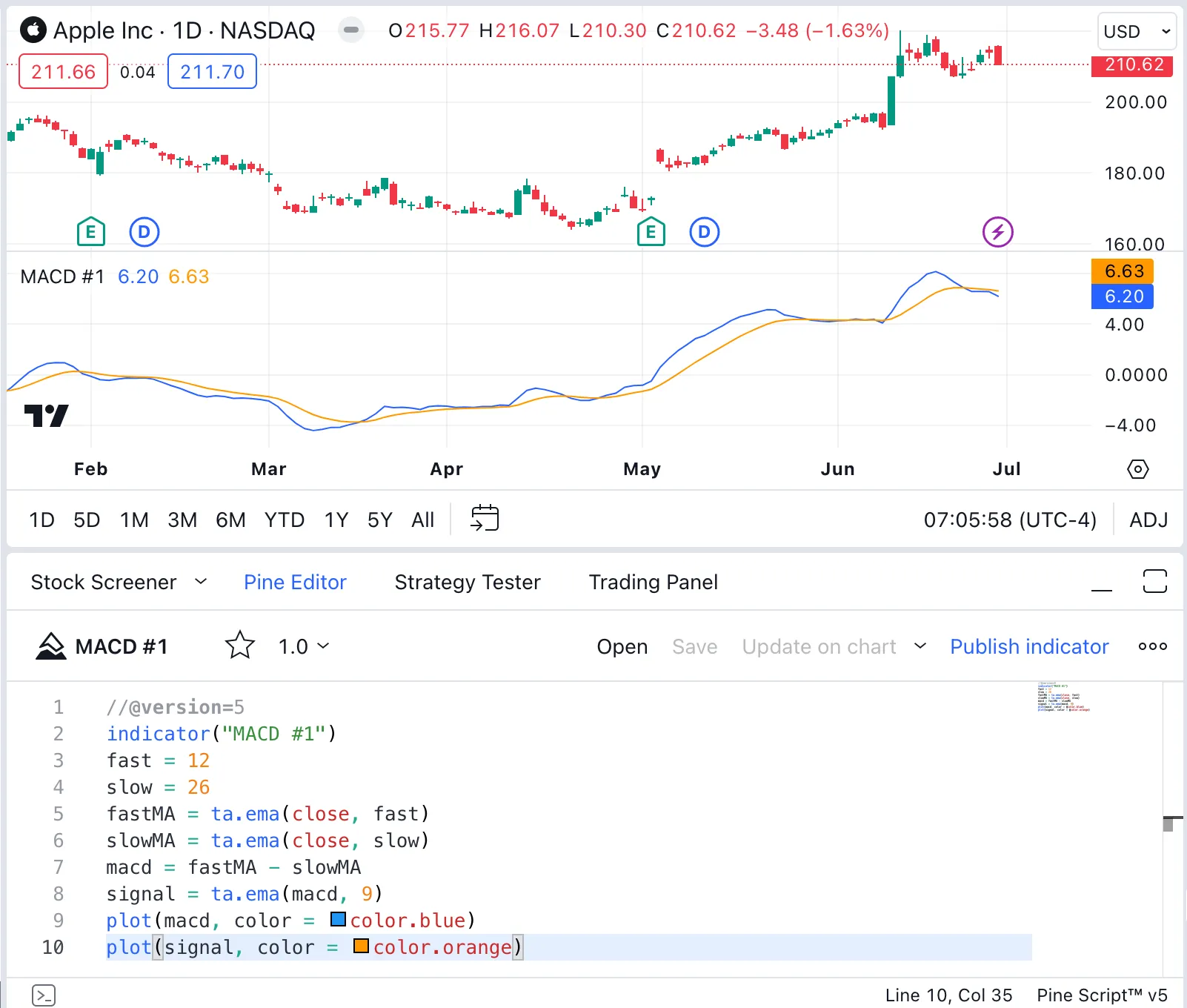Click the May dividend D marker
Viewport: 1187px width, 1008px height.
[x=704, y=232]
